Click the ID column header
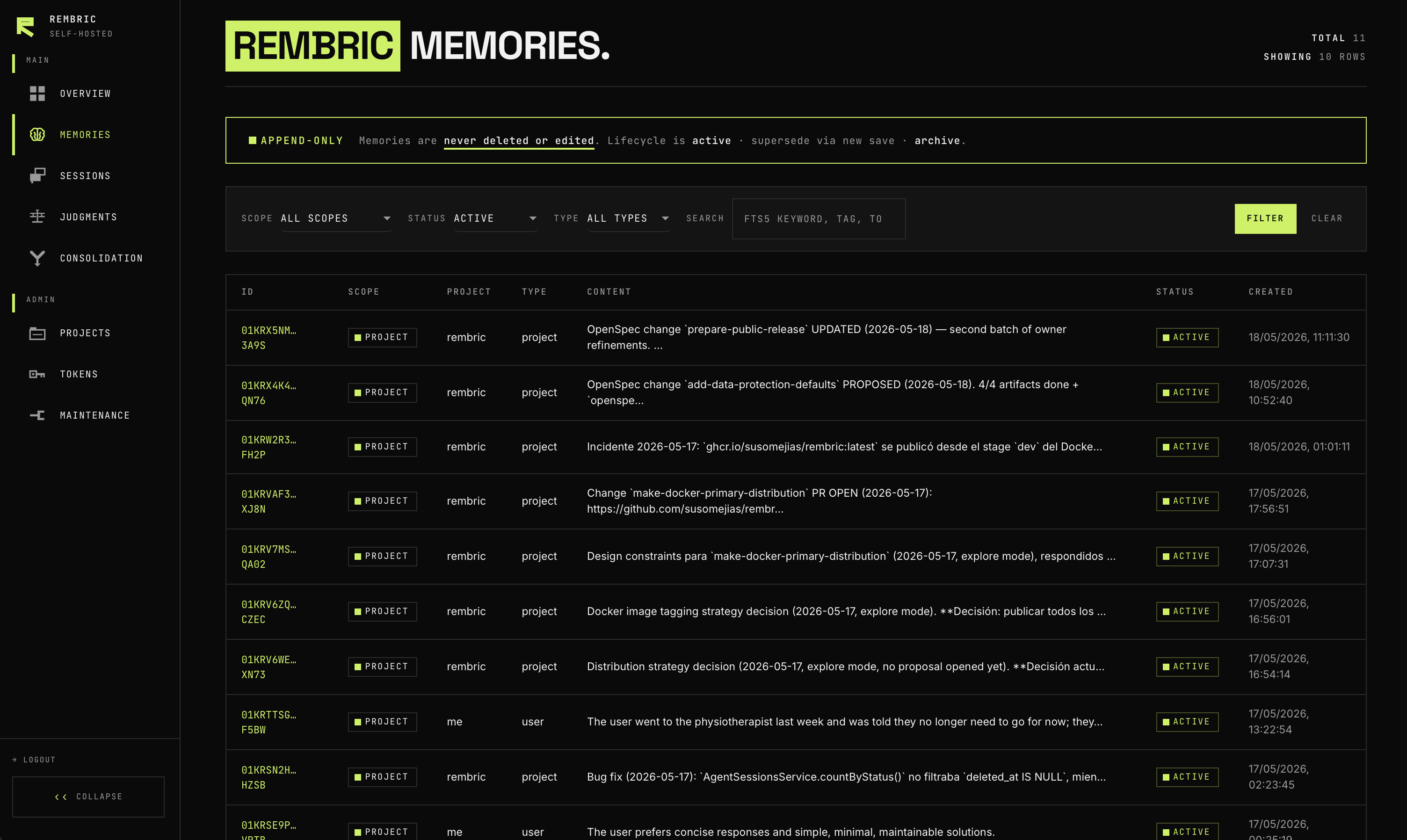The height and width of the screenshot is (840, 1407). [247, 291]
